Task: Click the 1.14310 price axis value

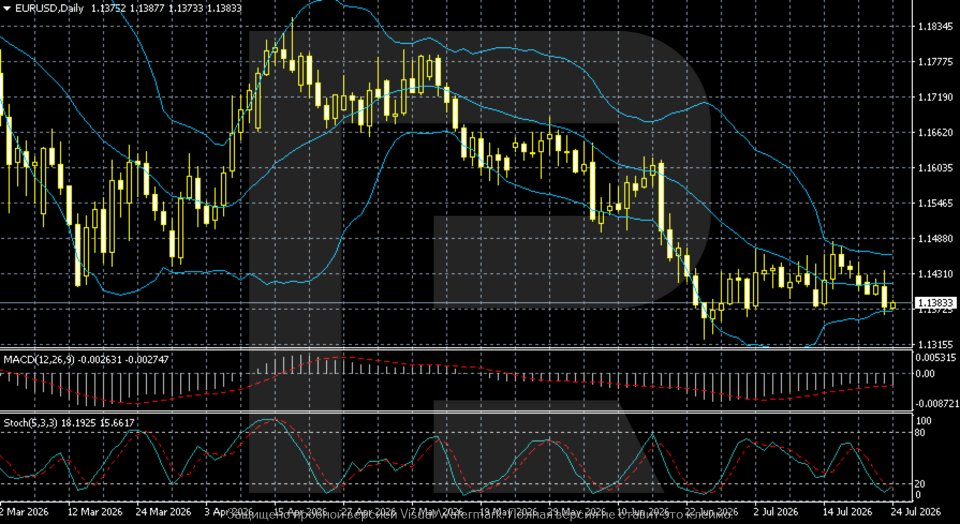Action: click(x=935, y=274)
